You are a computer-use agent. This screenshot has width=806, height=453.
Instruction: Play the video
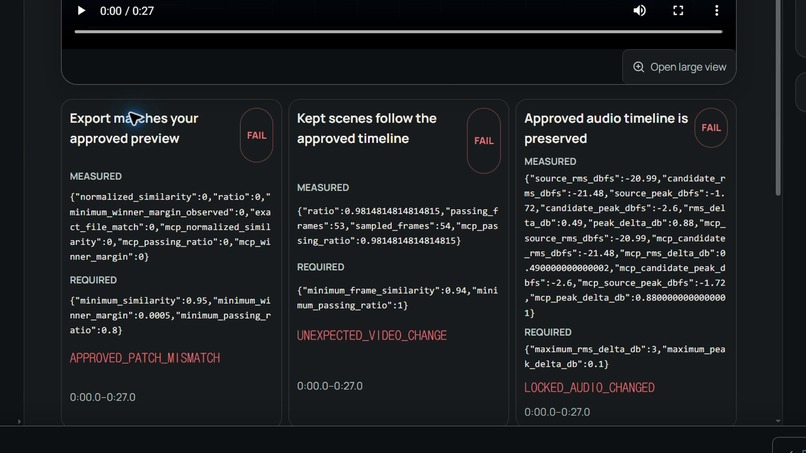[81, 11]
